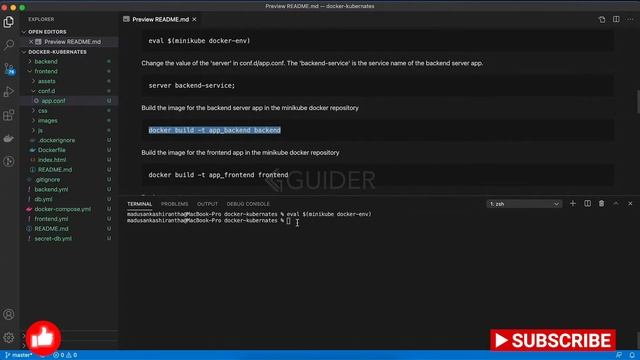Close Preview README.md in Open Editors

tap(31, 42)
